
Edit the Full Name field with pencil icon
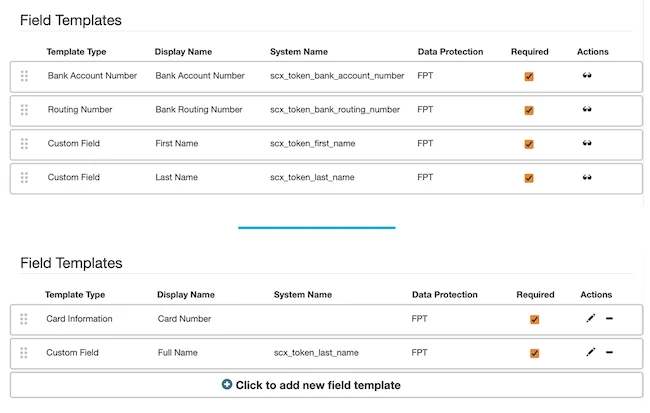point(591,352)
